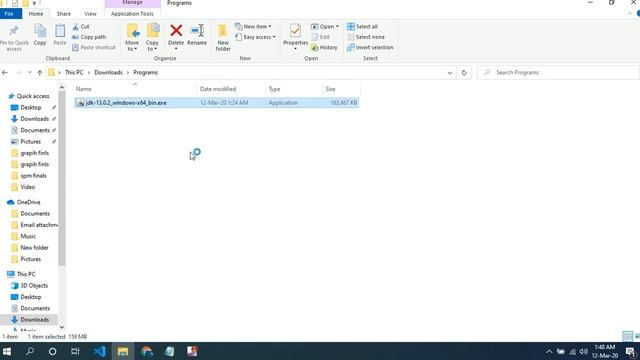640x360 pixels.
Task: Open the New item dropdown
Action: click(253, 27)
